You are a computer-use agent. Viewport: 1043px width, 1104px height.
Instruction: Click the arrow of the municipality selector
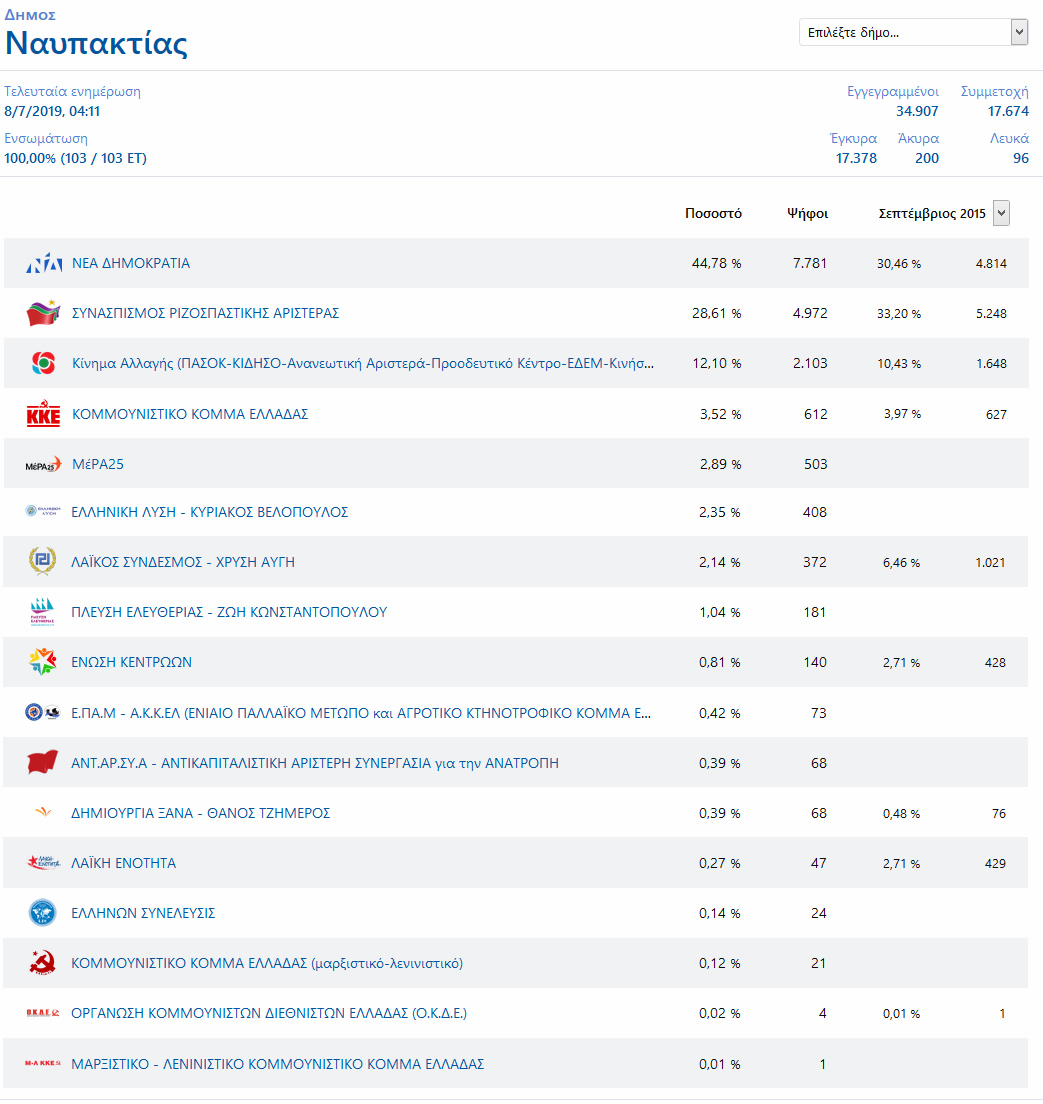1019,32
